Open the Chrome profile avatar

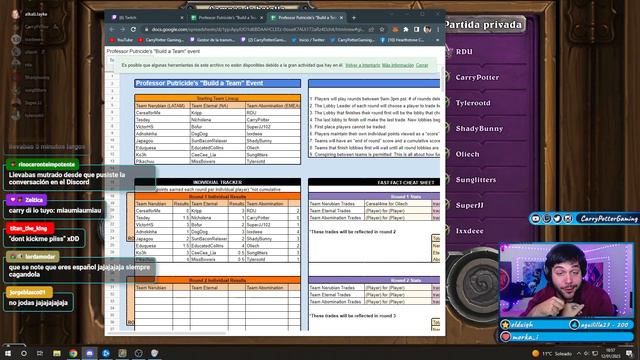click(427, 29)
